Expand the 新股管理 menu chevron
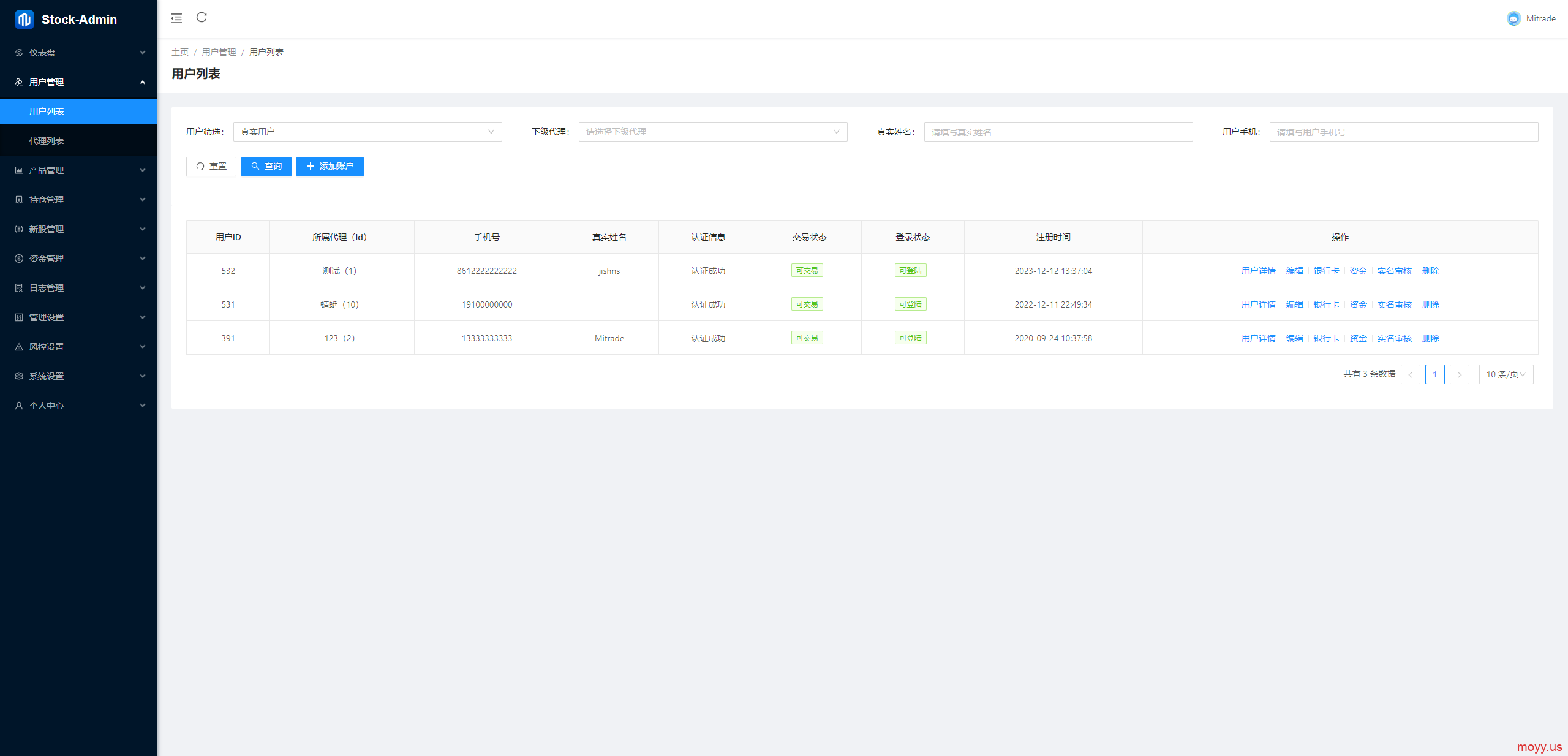The height and width of the screenshot is (756, 1568). coord(143,229)
